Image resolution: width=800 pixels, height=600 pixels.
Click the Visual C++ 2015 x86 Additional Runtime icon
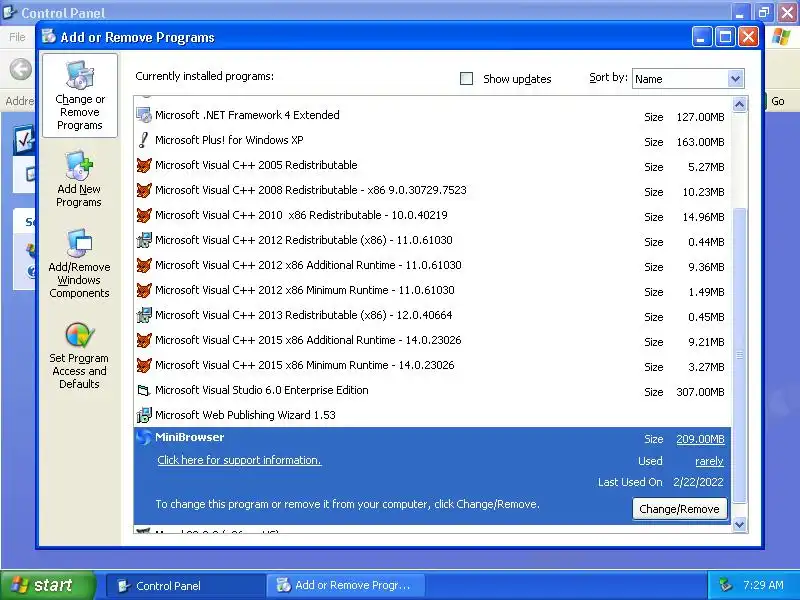pos(144,340)
